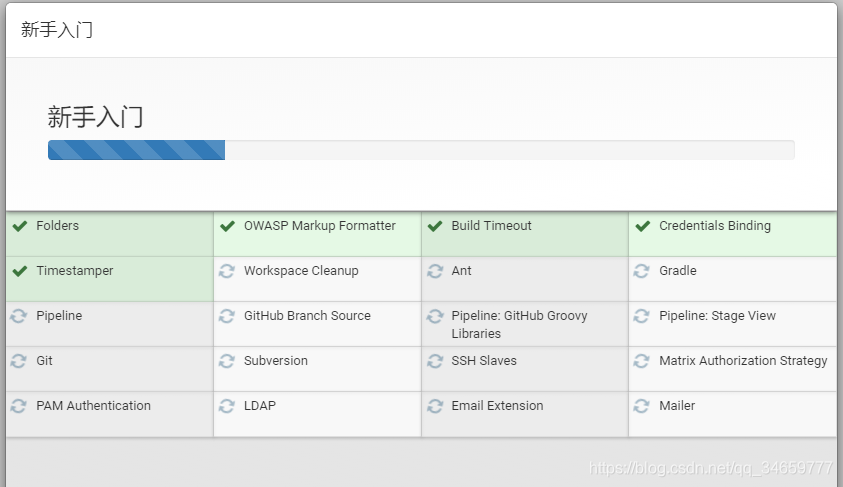Click the checkmark beside OWASP Markup Formatter
This screenshot has height=487, width=843.
227,226
